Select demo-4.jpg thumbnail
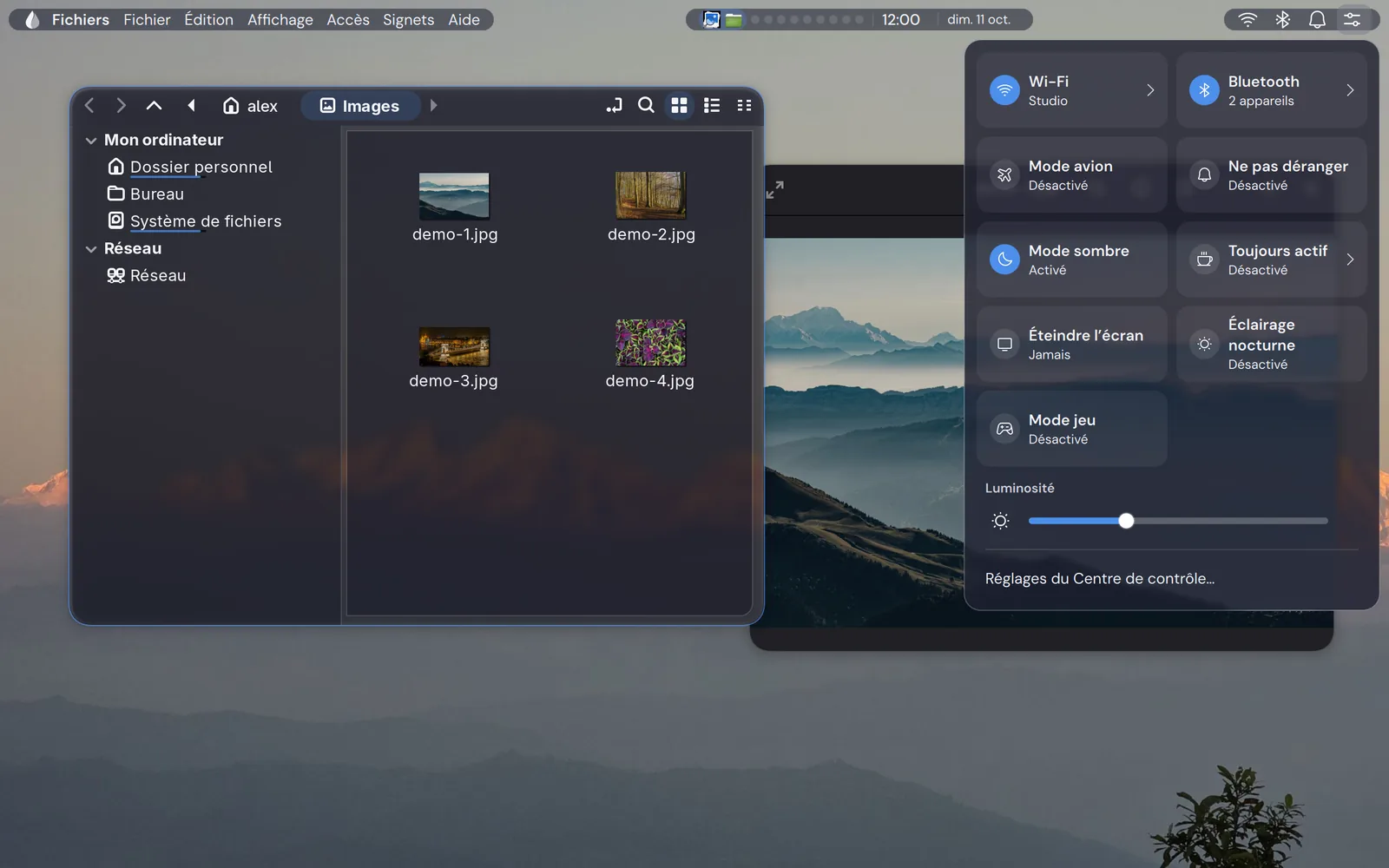Viewport: 1389px width, 868px height. click(650, 342)
